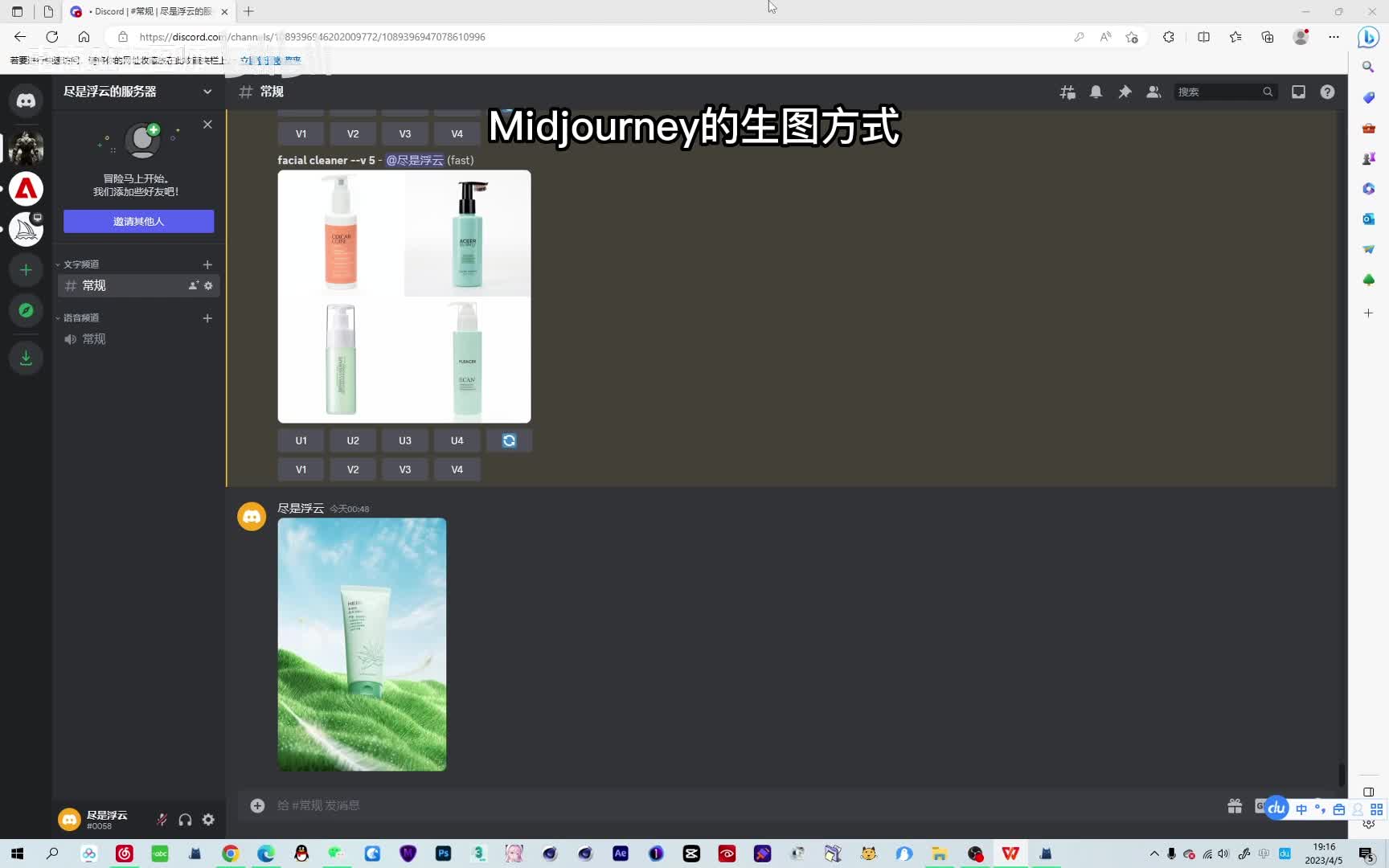
Task: Open Discord direct messages home icon
Action: point(26,100)
